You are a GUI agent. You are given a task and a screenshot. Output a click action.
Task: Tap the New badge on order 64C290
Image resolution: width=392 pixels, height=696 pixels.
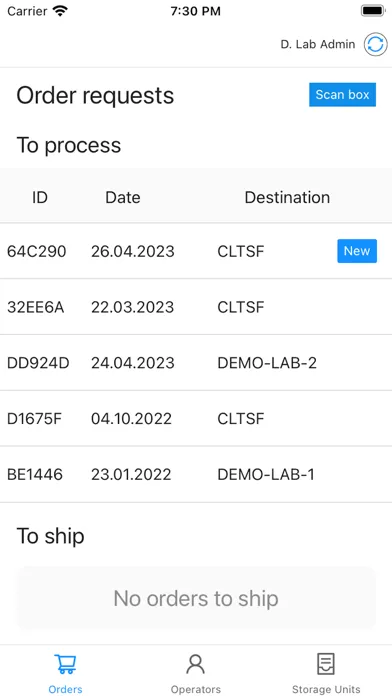click(x=357, y=251)
